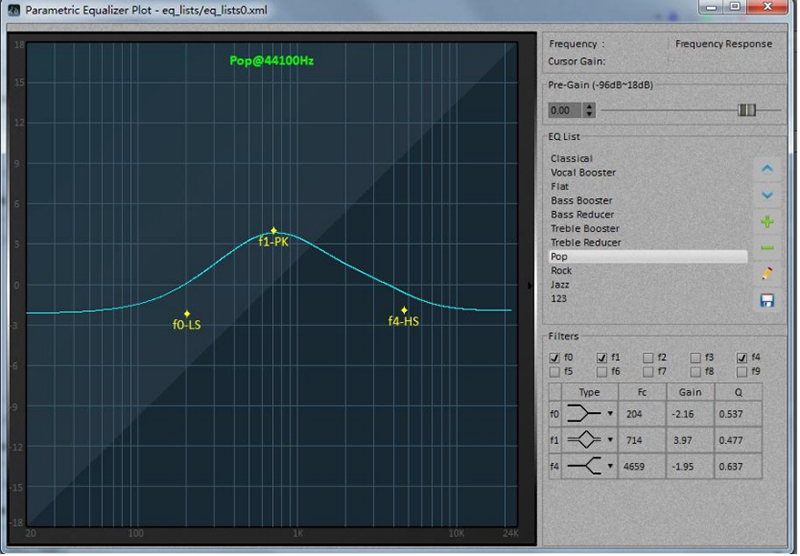Choose the Jazz preset from the EQ list
The width and height of the screenshot is (800, 556).
pyautogui.click(x=560, y=285)
